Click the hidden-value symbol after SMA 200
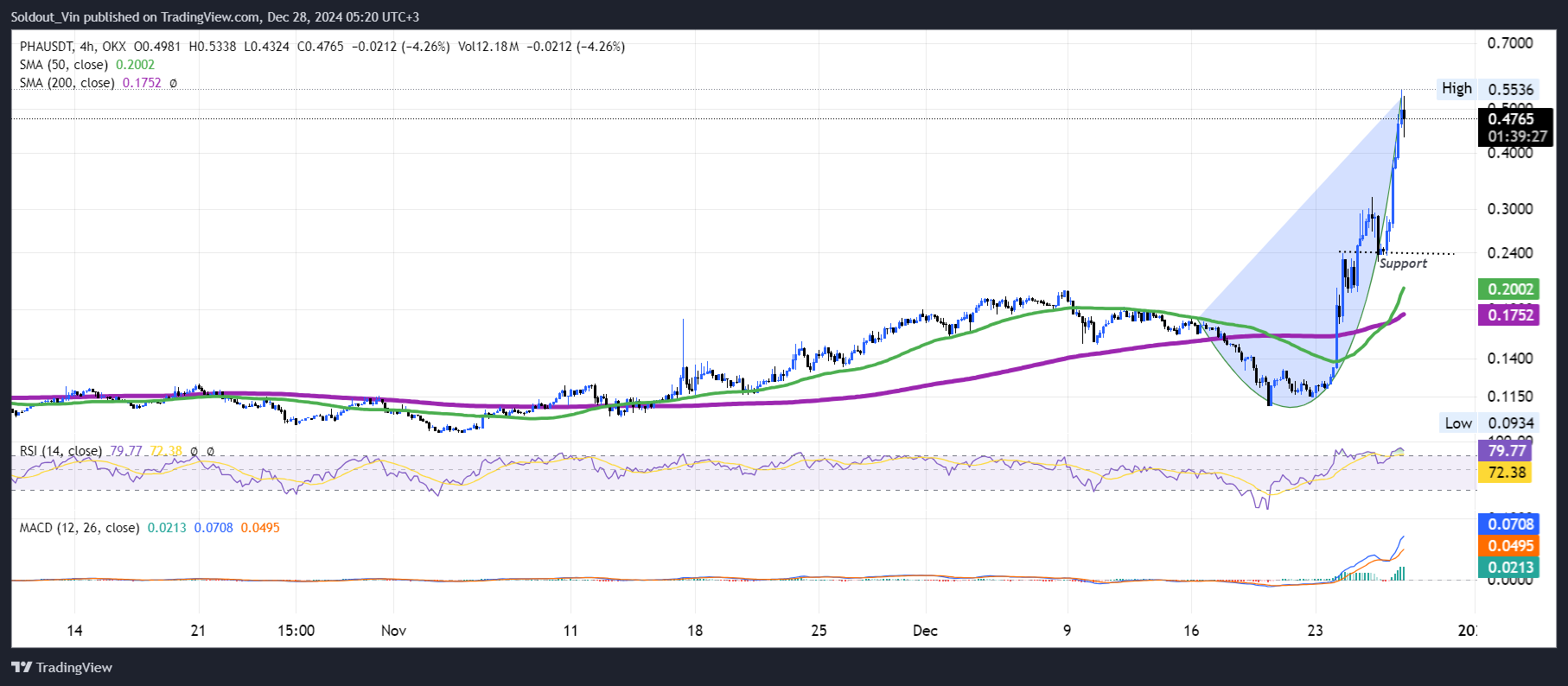 pos(173,83)
